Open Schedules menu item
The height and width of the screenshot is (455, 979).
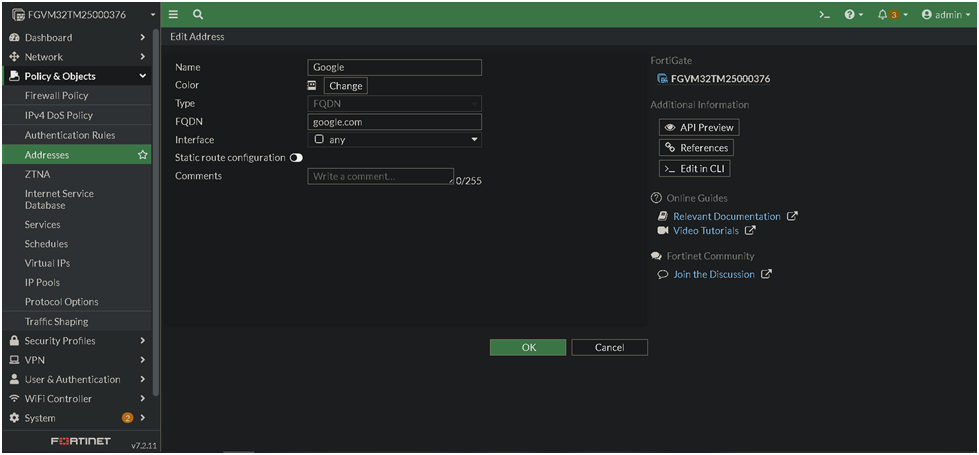coord(77,244)
